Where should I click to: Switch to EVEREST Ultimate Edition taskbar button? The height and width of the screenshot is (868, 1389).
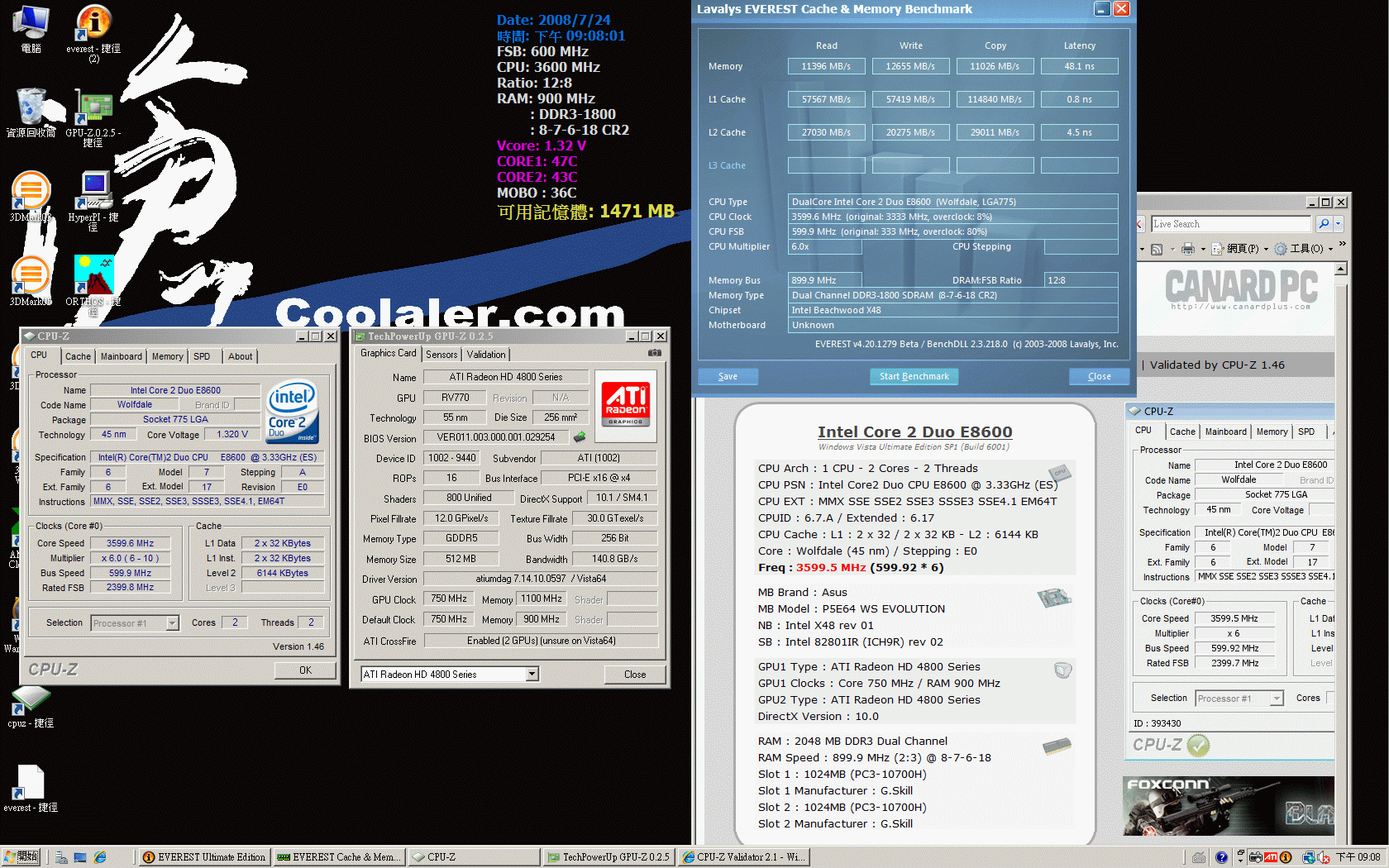pyautogui.click(x=203, y=857)
